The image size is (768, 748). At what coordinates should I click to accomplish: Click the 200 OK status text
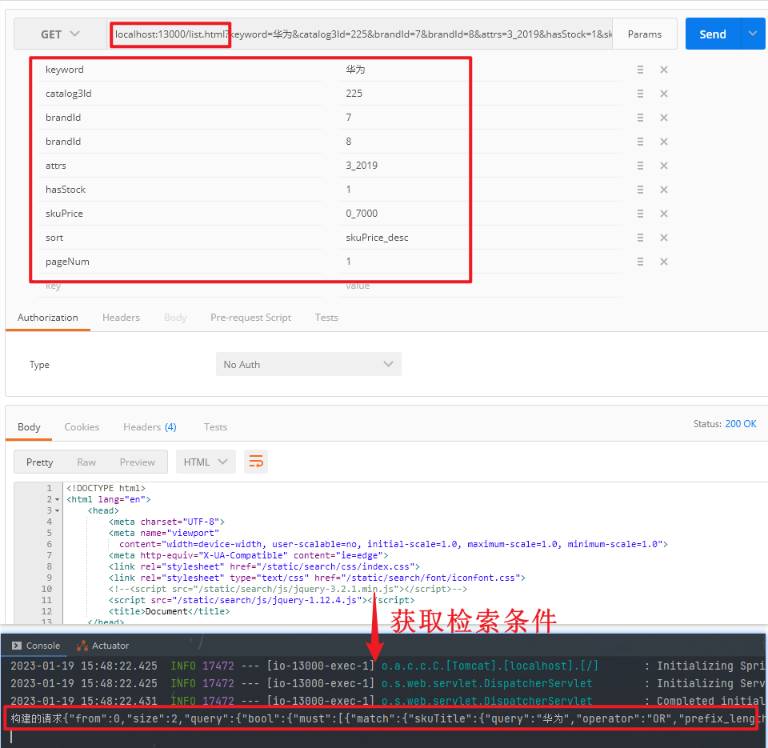click(x=741, y=424)
